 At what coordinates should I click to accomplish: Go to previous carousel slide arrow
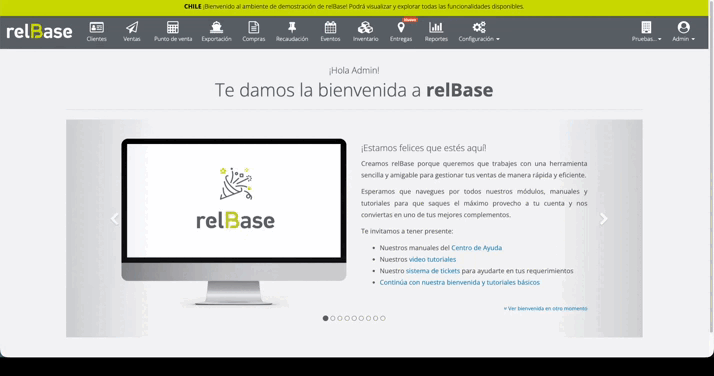point(114,219)
